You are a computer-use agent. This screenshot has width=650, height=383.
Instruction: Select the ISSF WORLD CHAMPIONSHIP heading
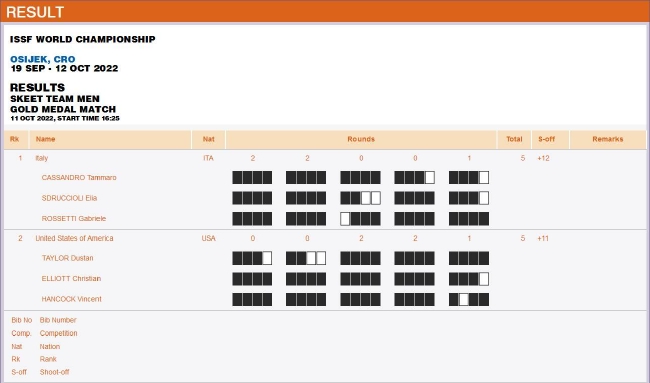click(82, 39)
